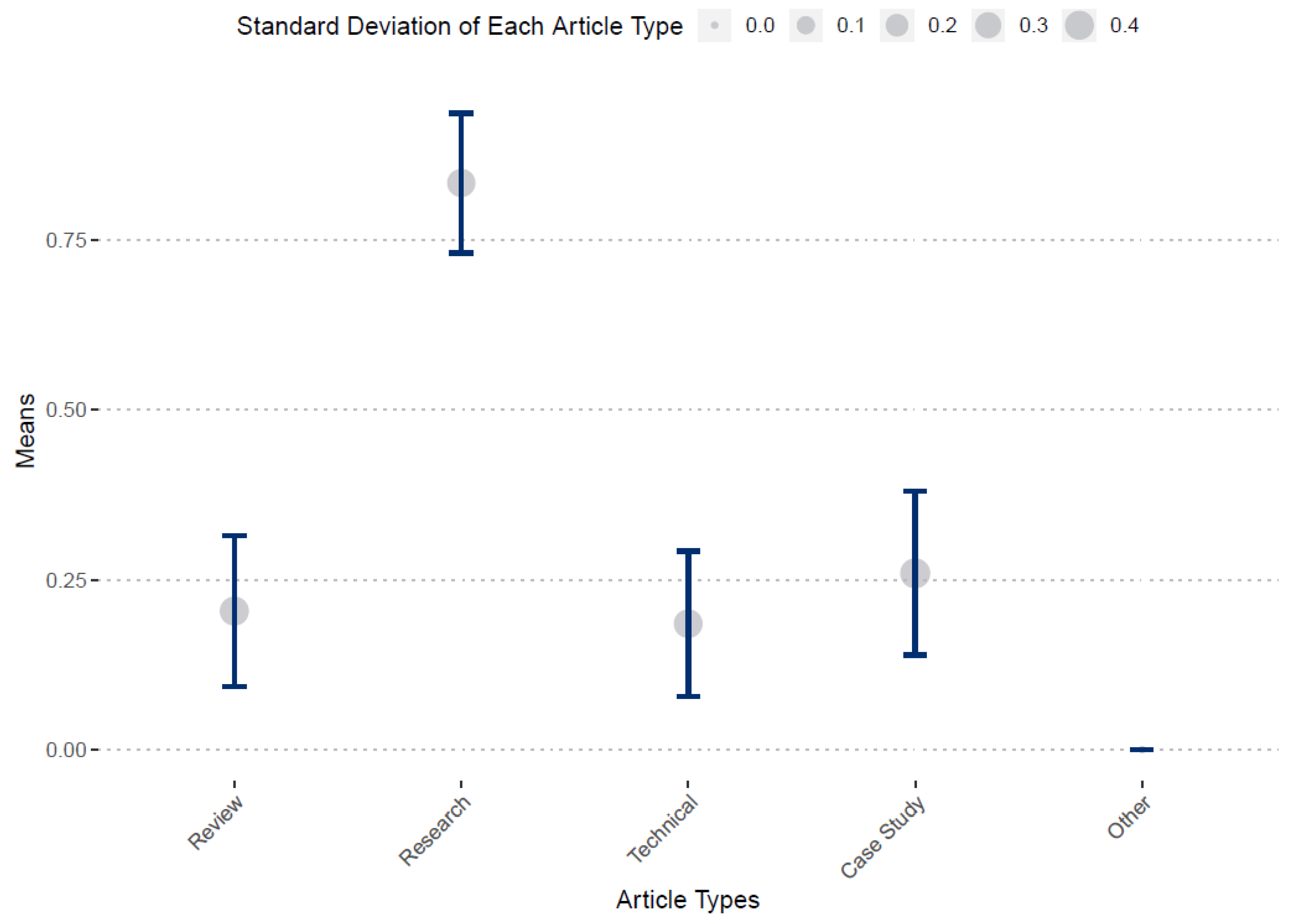1295x924 pixels.
Task: Click the 0.75 y-axis tick label
Action: coord(65,240)
